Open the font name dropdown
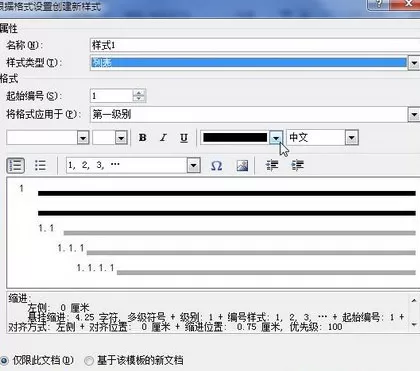The width and height of the screenshot is (420, 371). pos(83,138)
